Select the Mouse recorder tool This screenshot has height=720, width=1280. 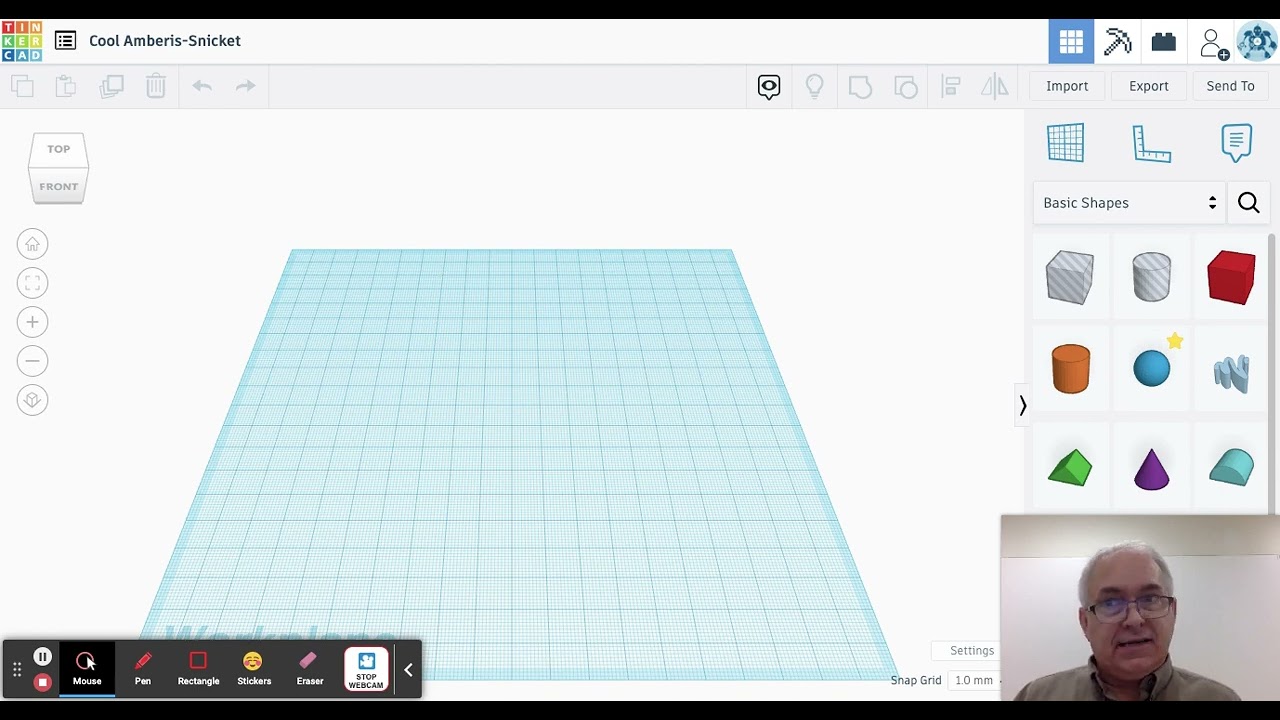point(87,669)
